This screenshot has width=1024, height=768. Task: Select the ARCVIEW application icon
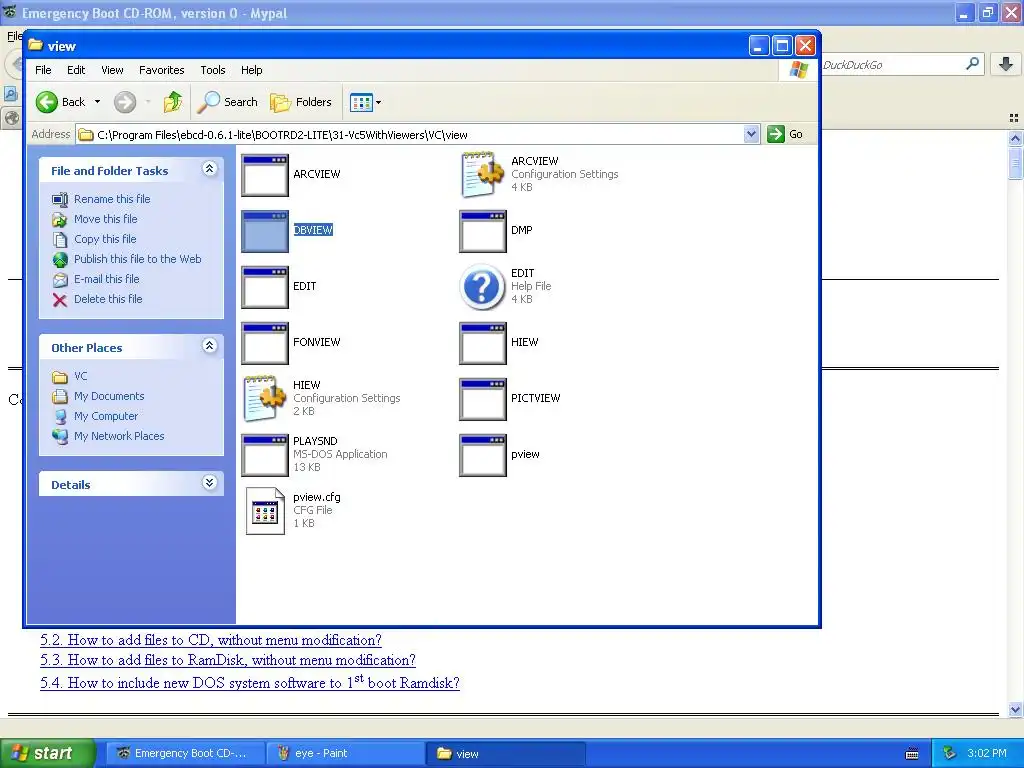pyautogui.click(x=264, y=175)
